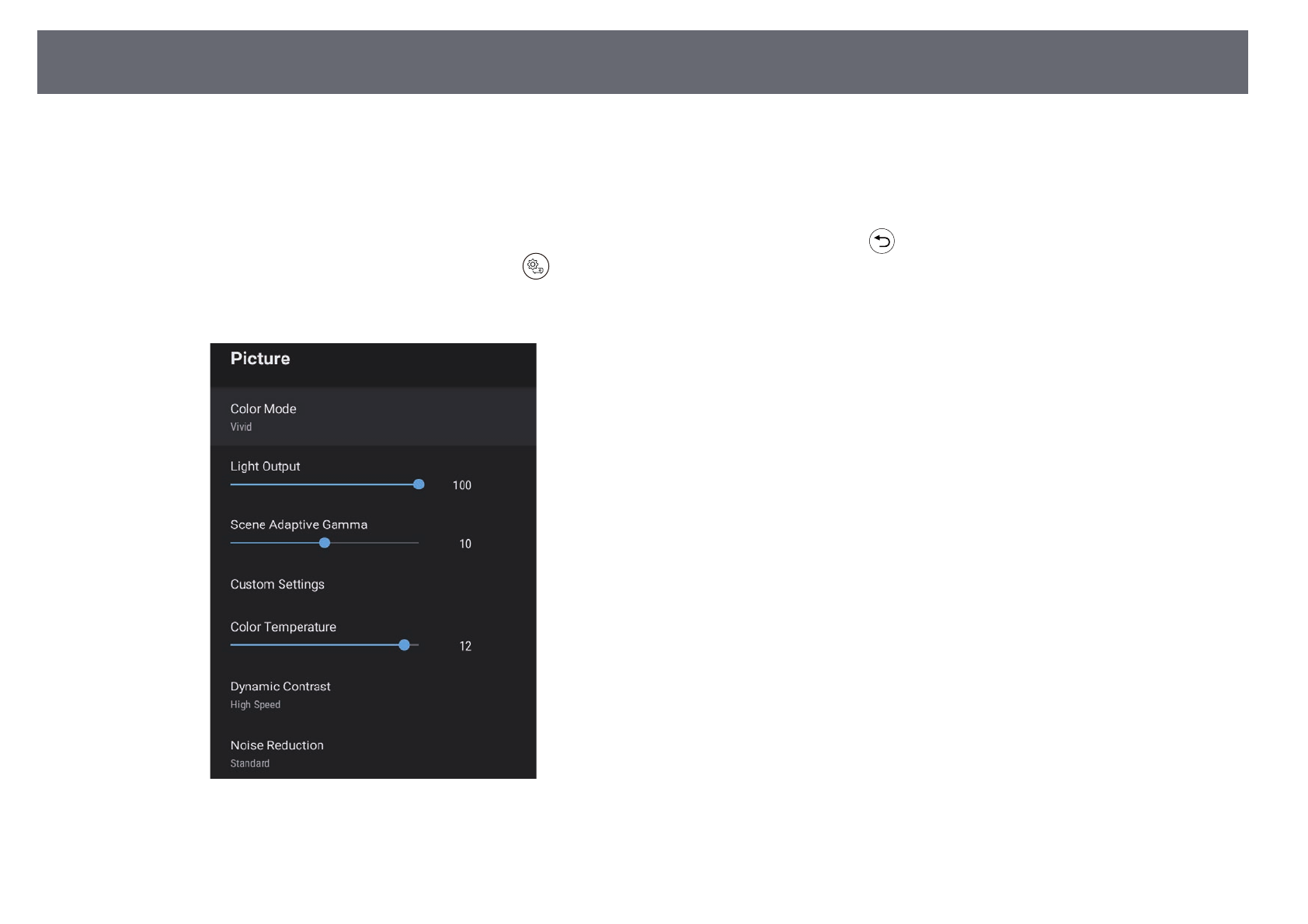Click the Color Temperature slider handle
1308x924 pixels.
point(404,645)
